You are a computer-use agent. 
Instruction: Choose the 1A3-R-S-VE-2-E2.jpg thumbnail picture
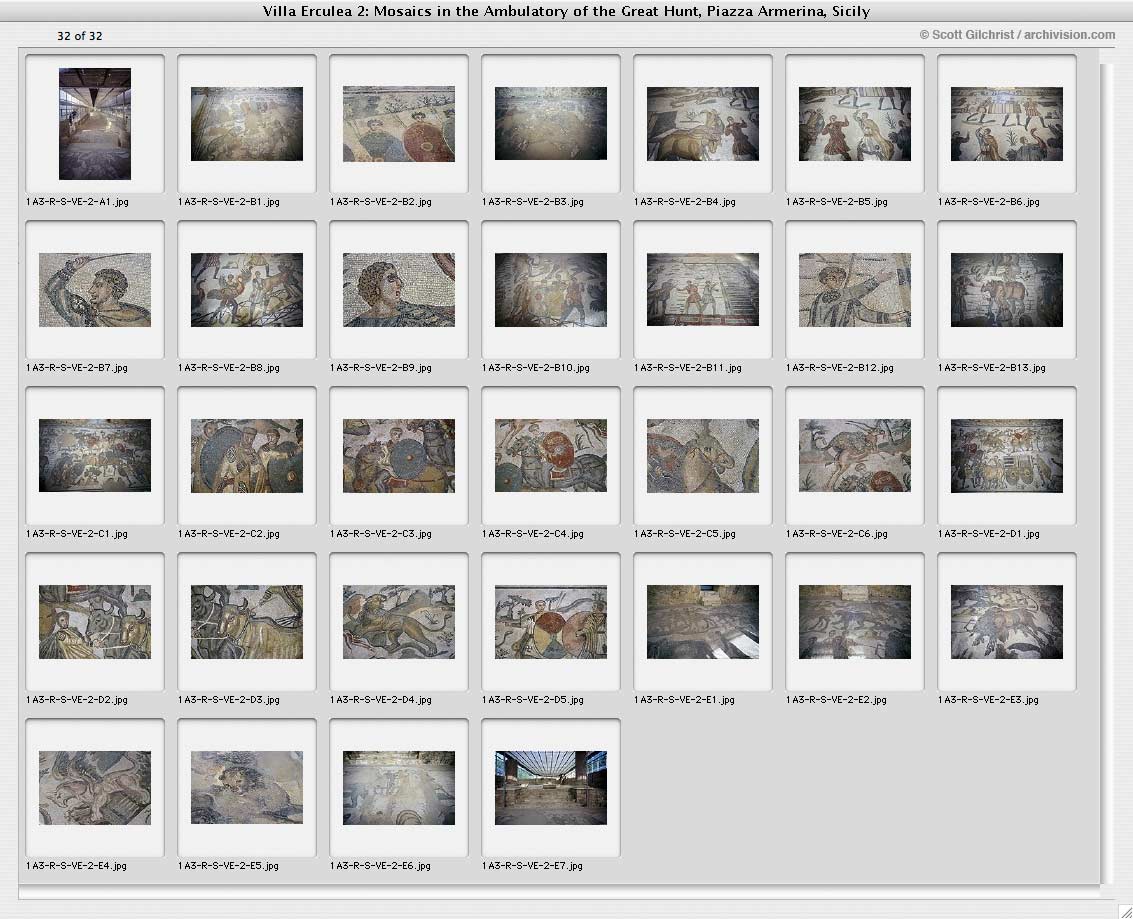855,622
